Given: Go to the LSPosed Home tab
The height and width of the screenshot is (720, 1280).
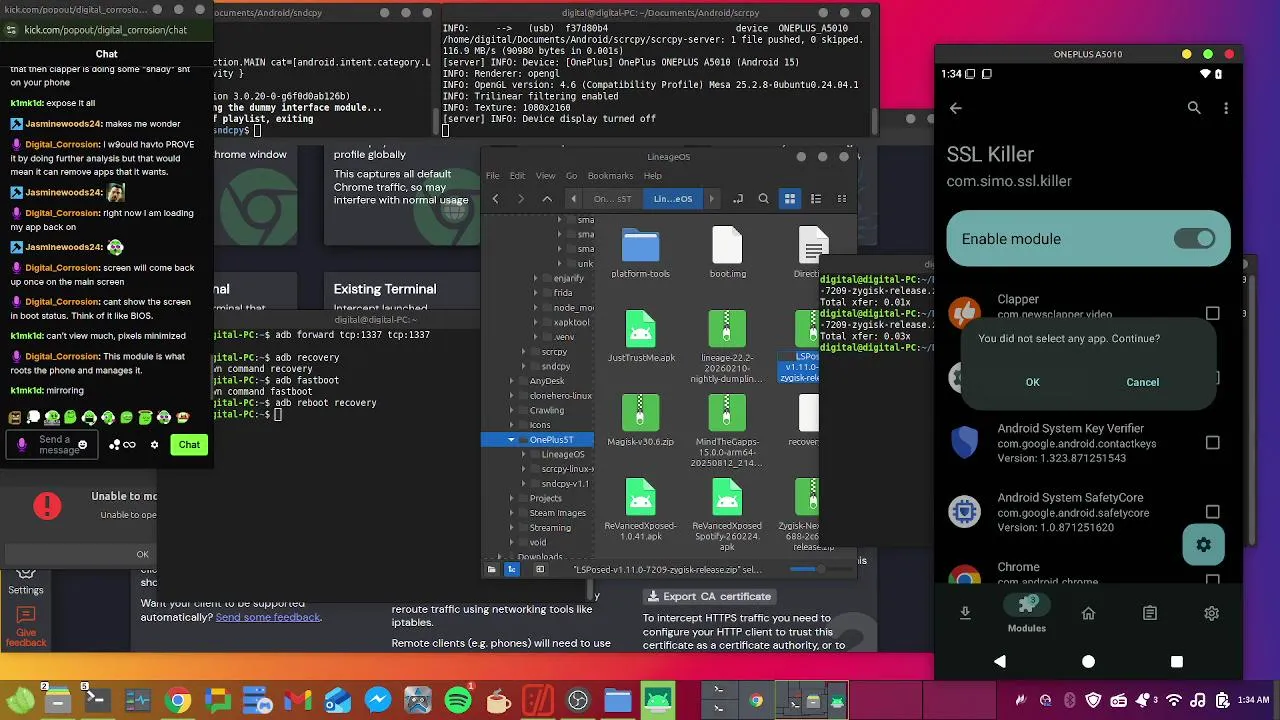Looking at the screenshot, I should point(1089,613).
